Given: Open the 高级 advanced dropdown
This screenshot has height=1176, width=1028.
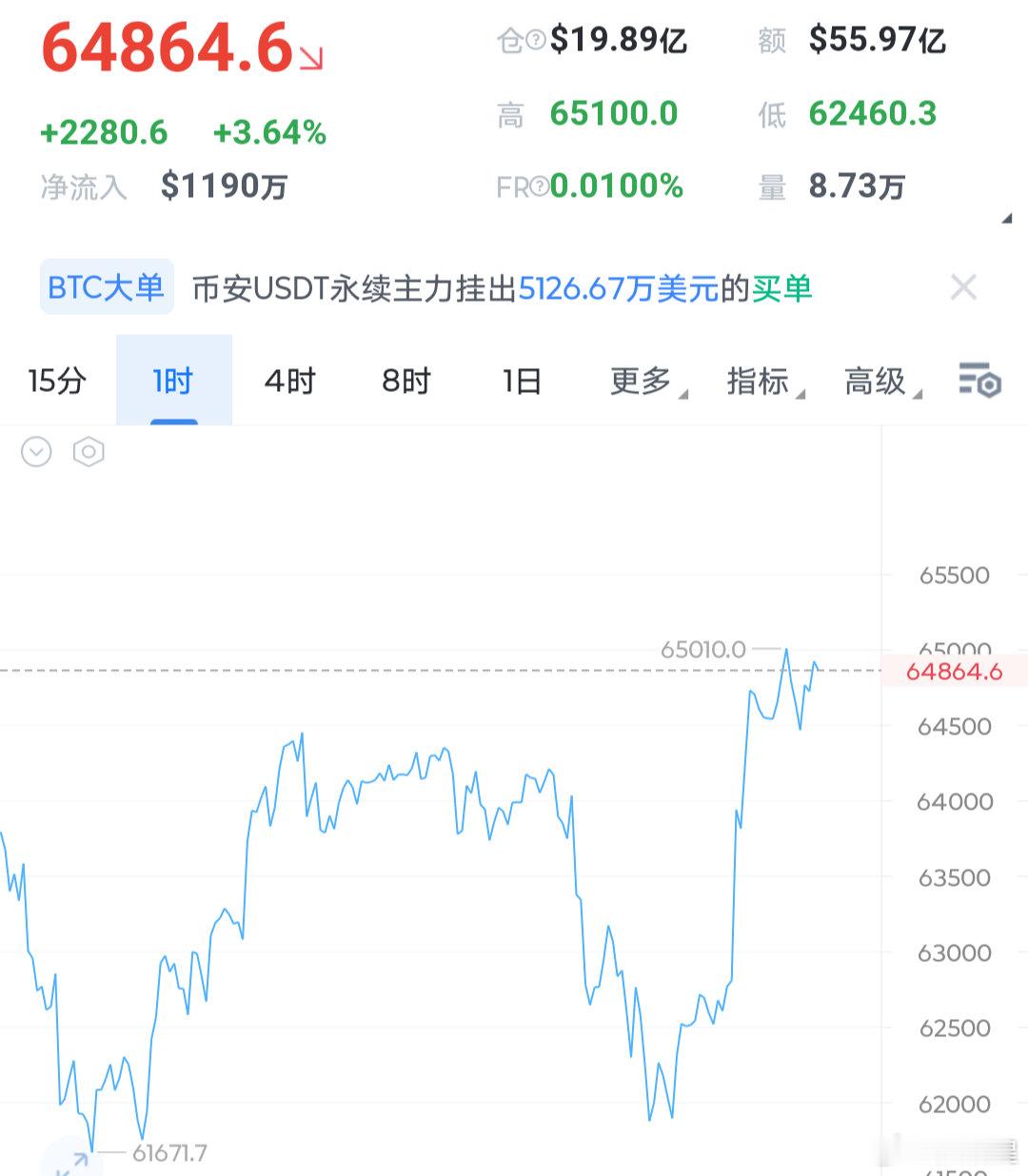Looking at the screenshot, I should pos(881,381).
